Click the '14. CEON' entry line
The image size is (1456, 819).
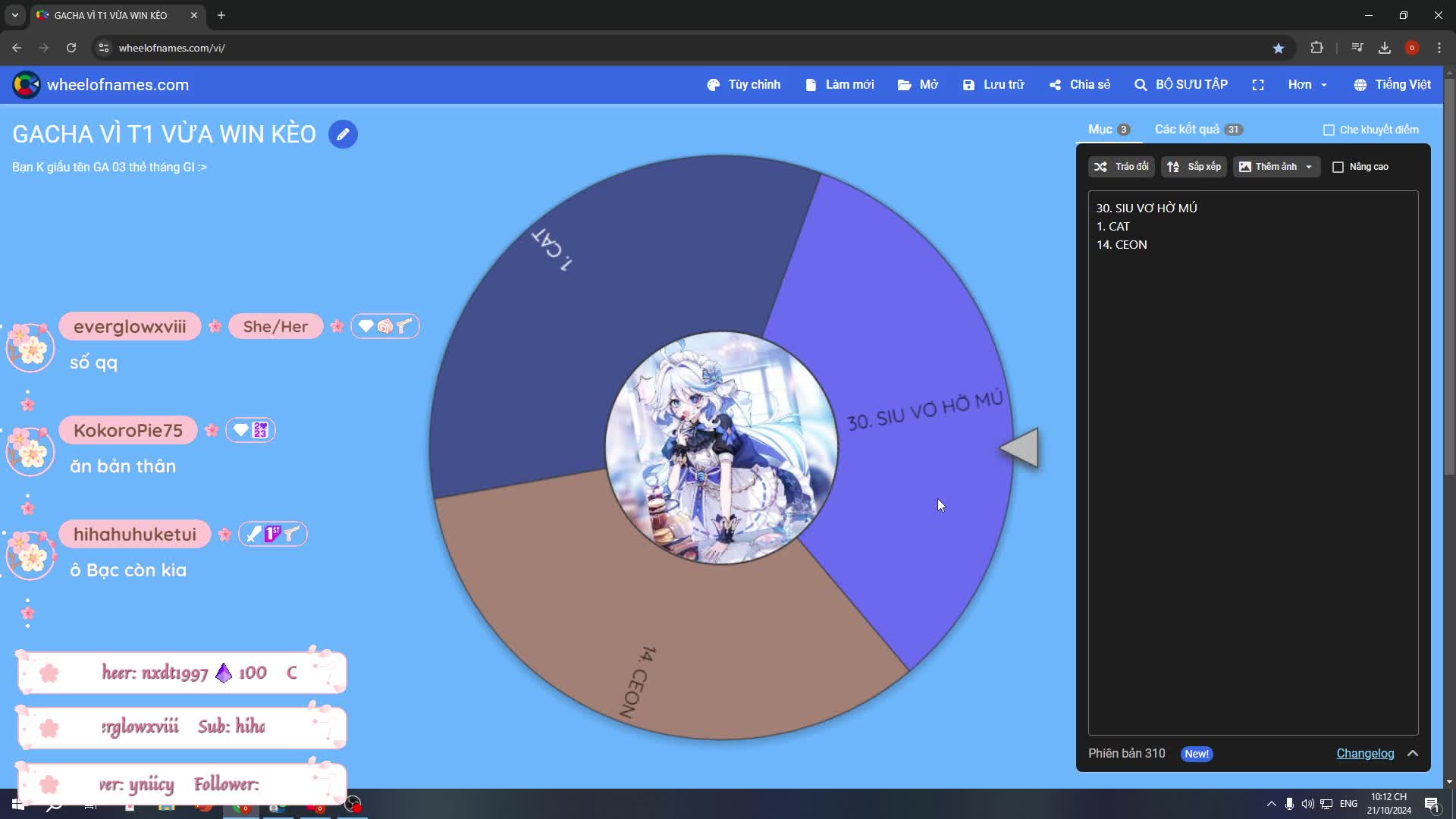(x=1122, y=244)
